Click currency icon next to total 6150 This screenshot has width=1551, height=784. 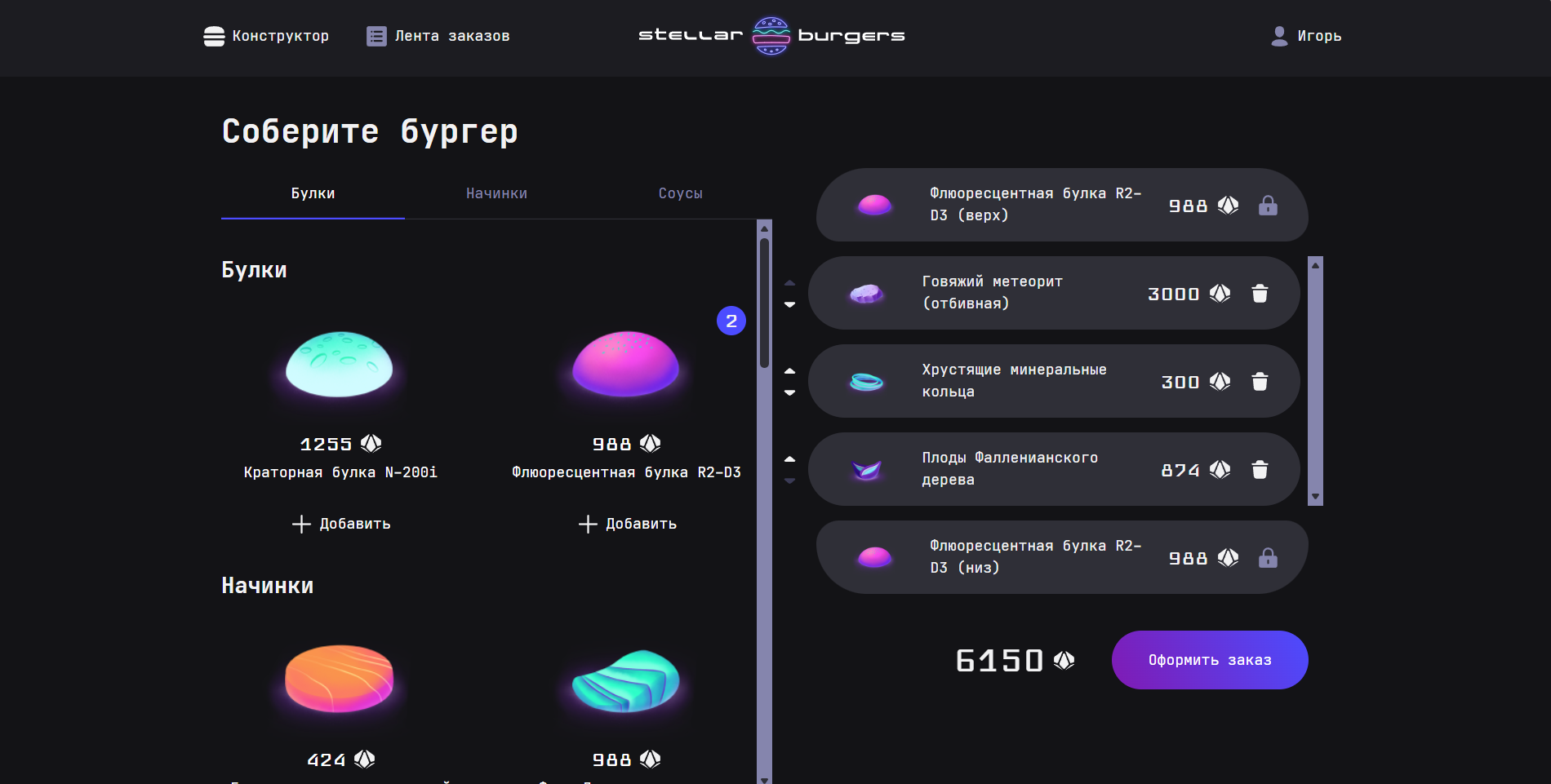click(1064, 660)
